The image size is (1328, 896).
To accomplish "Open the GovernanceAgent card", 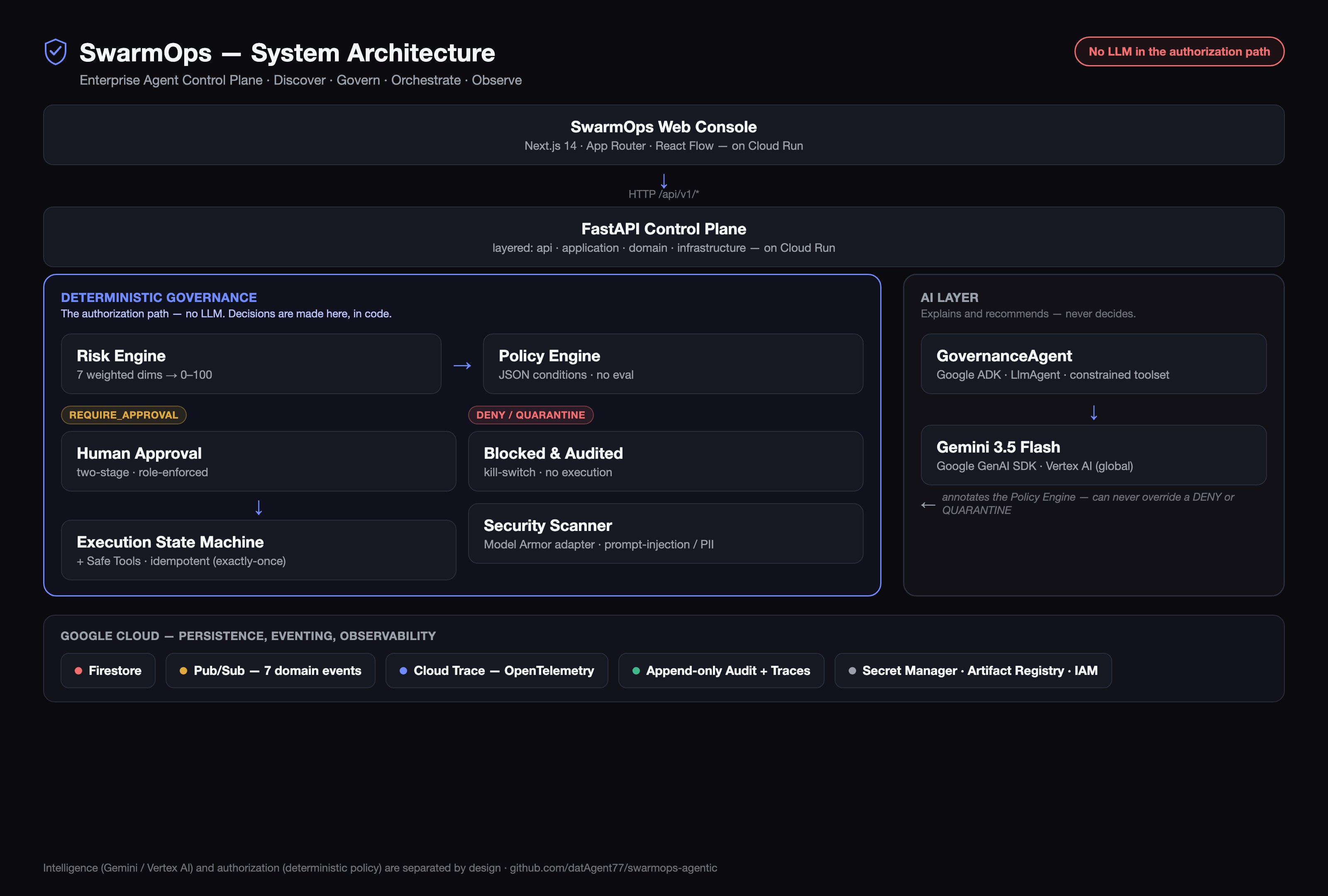I will [1093, 364].
